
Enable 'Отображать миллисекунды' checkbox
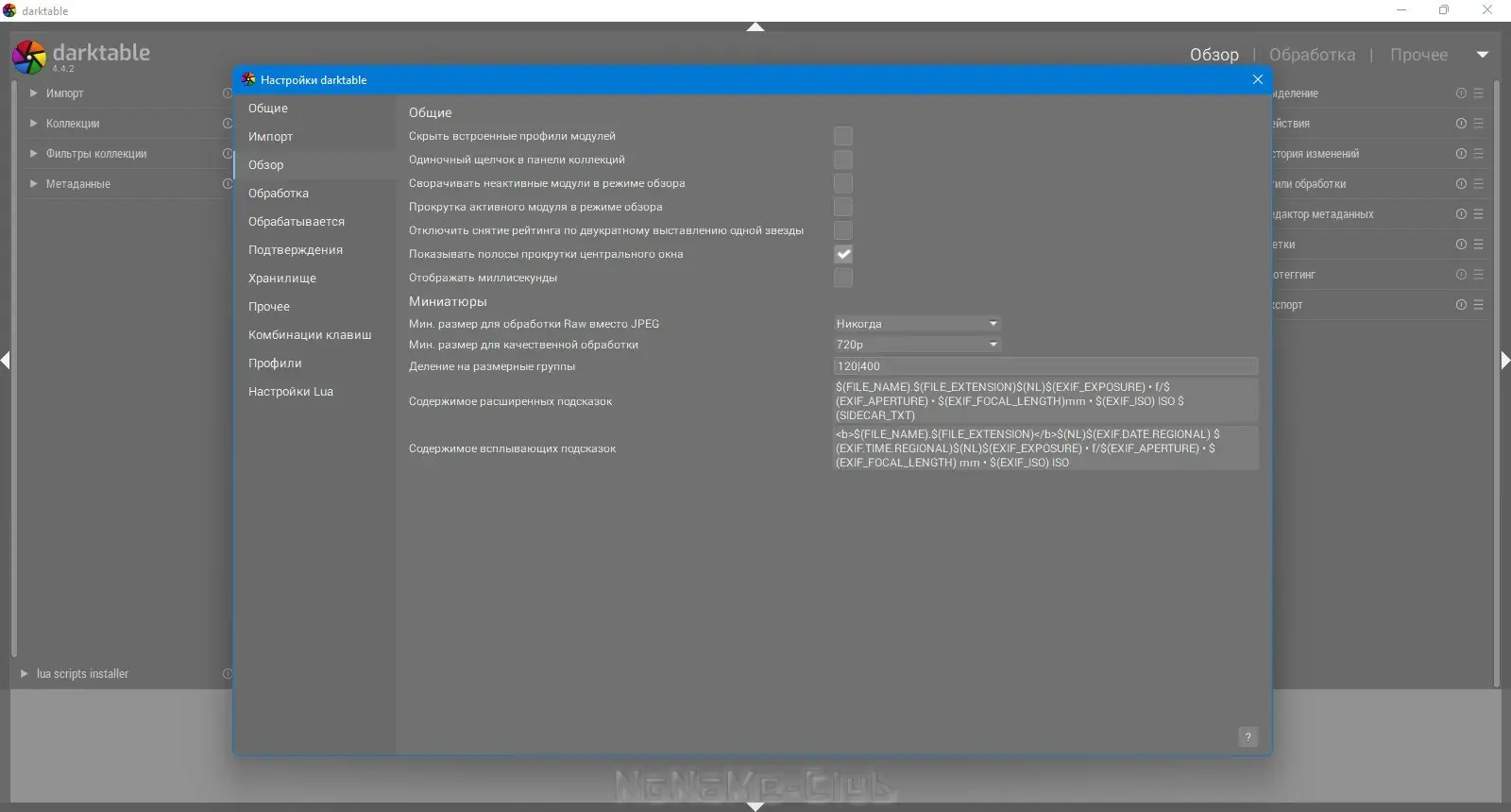click(x=843, y=278)
